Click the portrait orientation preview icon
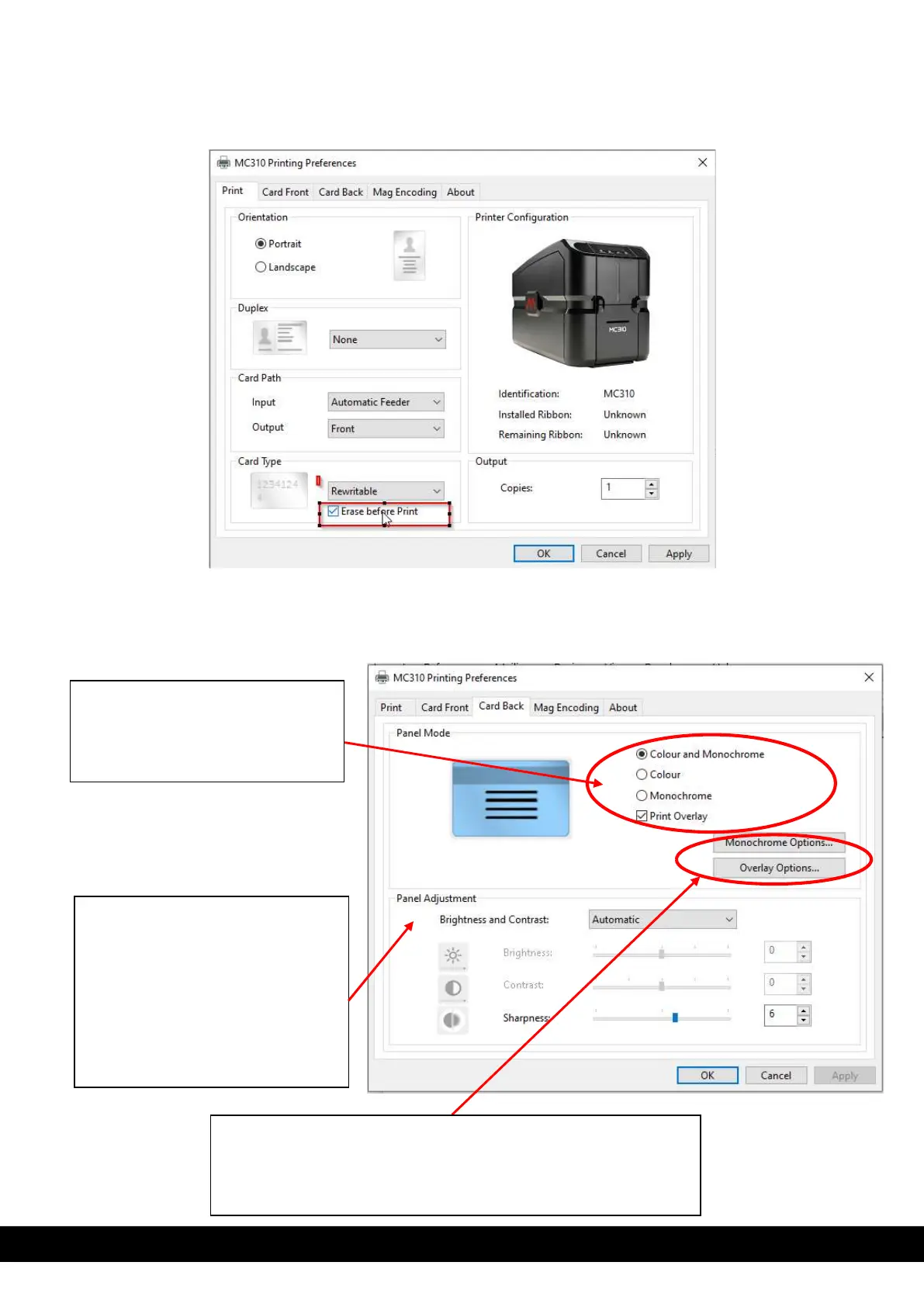This screenshot has width=924, height=1307. coord(409,255)
